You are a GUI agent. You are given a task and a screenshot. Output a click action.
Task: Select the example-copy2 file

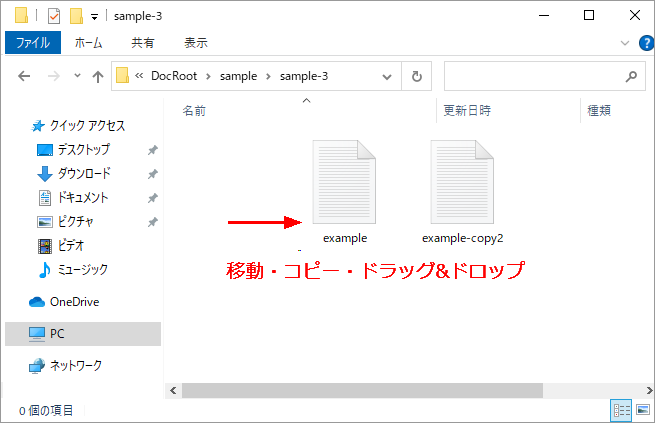click(461, 192)
